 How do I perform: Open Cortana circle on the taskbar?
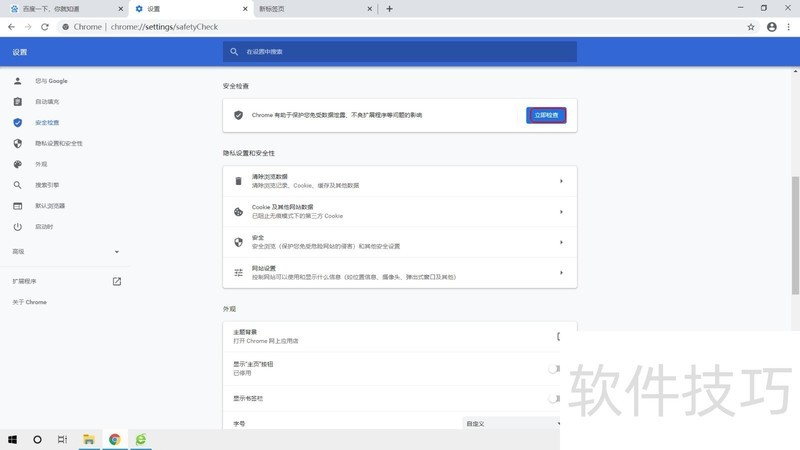coord(37,439)
